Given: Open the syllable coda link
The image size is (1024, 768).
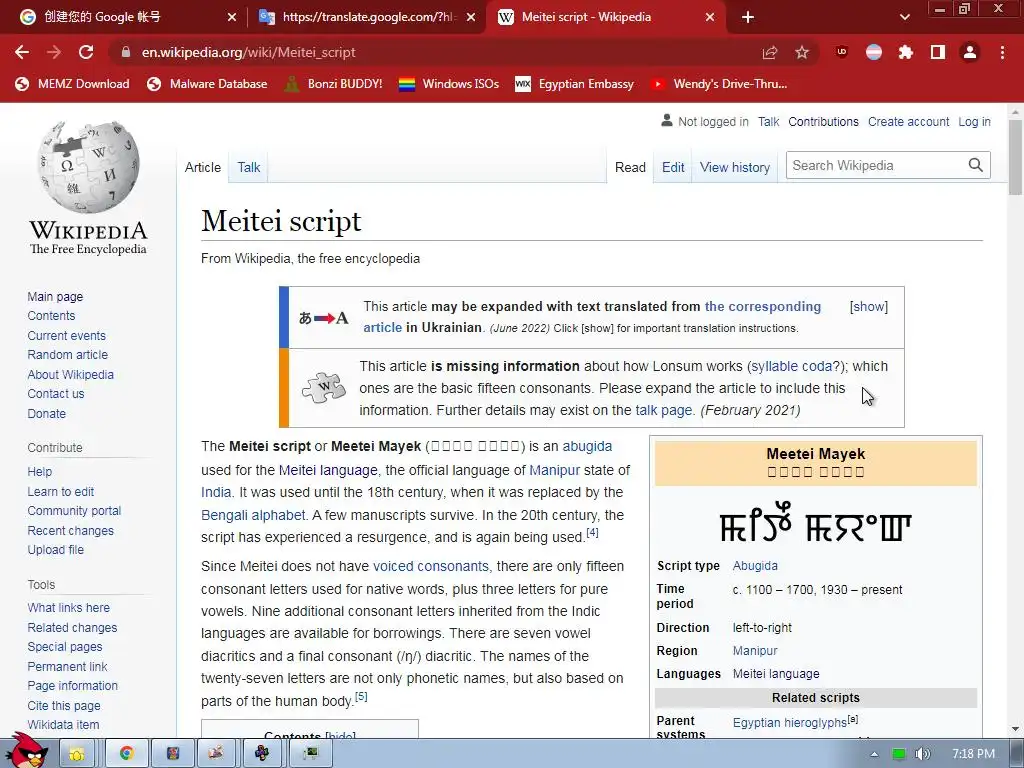Looking at the screenshot, I should 792,366.
